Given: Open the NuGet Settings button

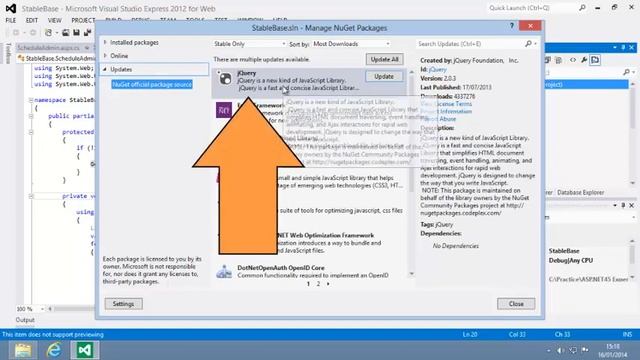Looking at the screenshot, I should click(123, 304).
